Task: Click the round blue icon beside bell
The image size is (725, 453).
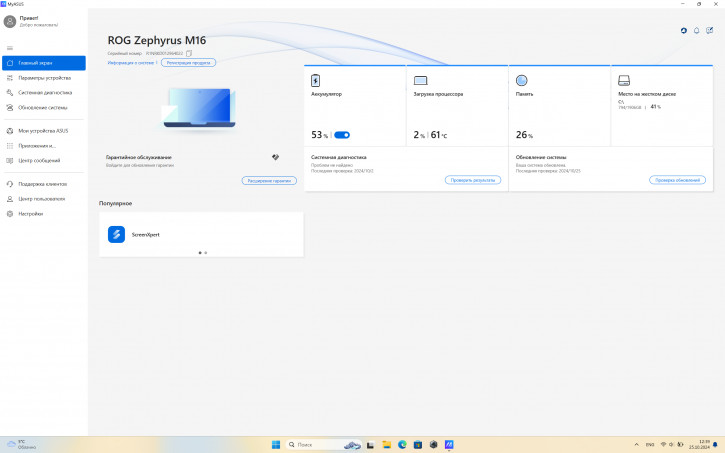Action: [x=683, y=31]
